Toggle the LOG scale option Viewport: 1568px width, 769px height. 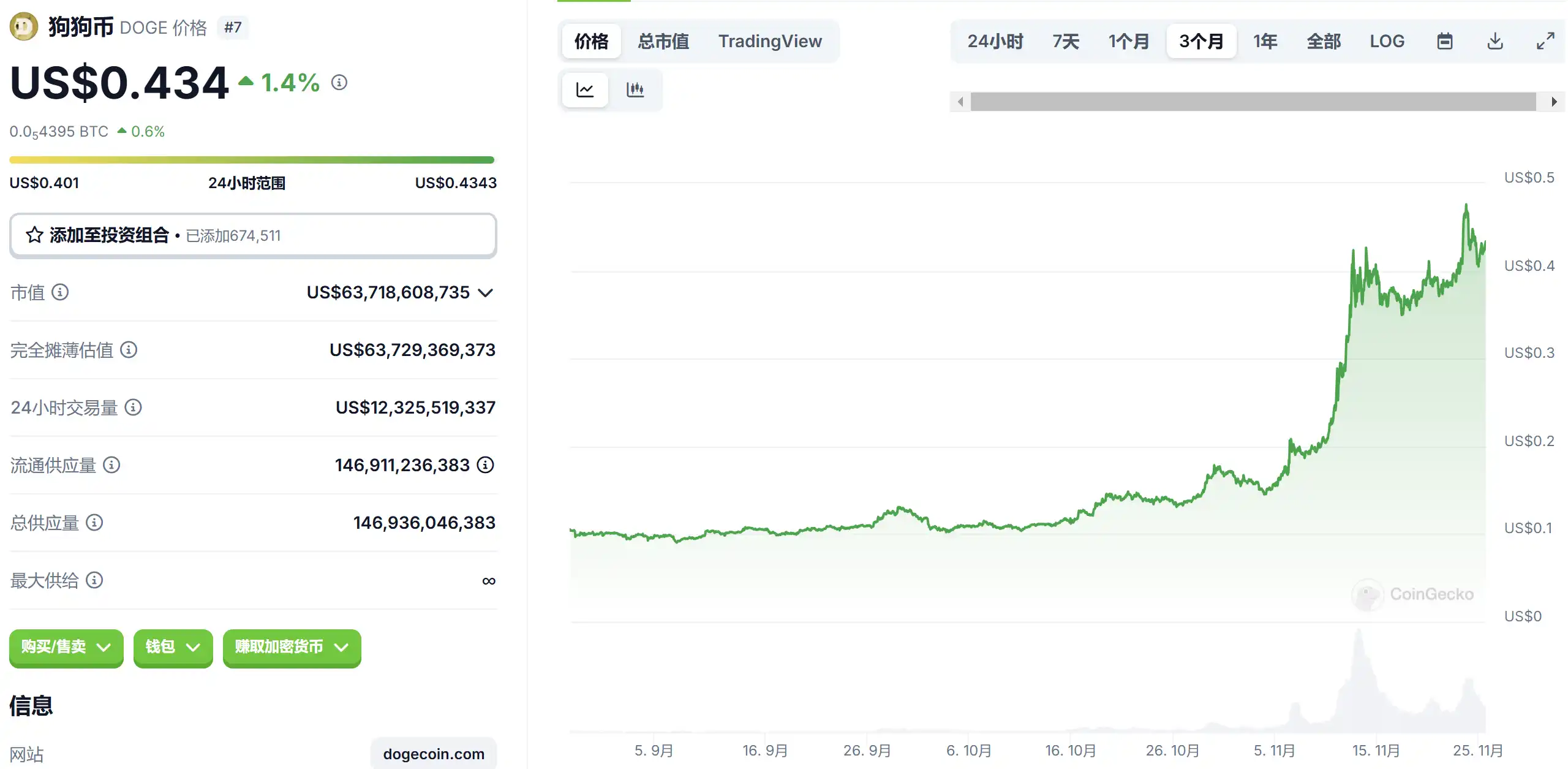click(1387, 41)
